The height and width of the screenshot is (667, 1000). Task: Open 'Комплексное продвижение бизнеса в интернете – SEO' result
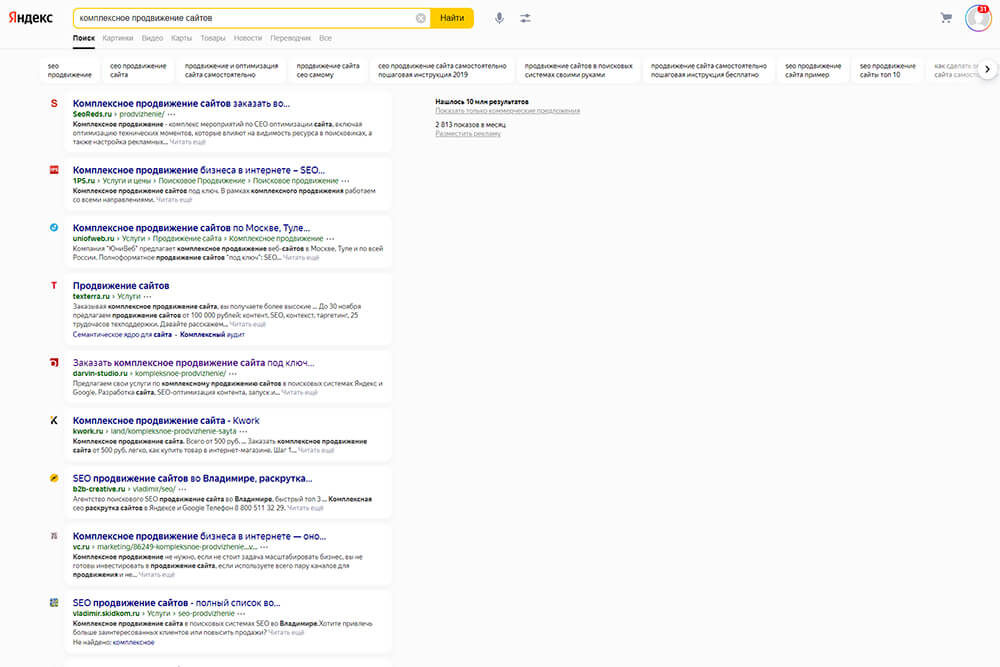pos(198,170)
